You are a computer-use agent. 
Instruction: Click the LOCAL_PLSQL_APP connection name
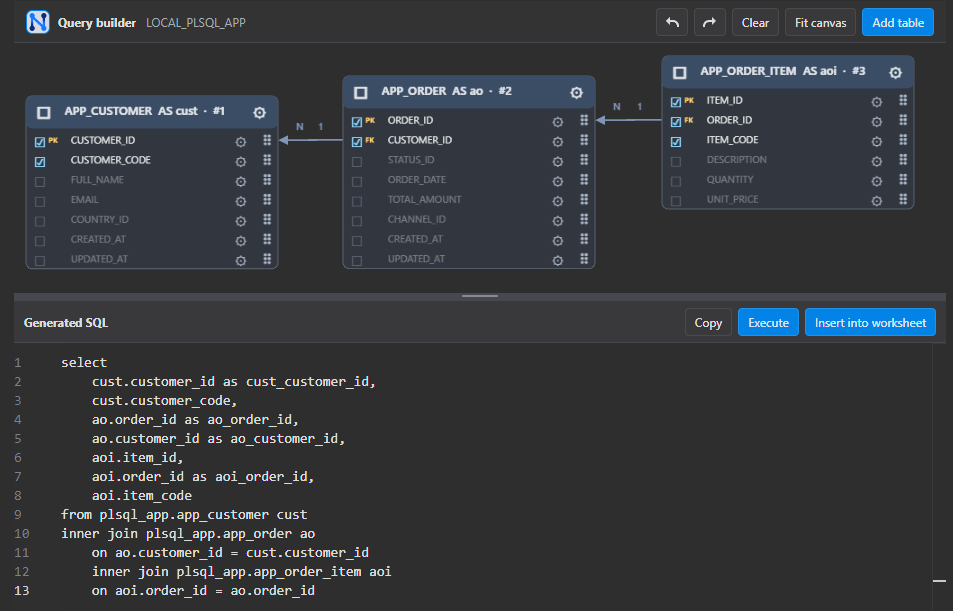tap(196, 22)
